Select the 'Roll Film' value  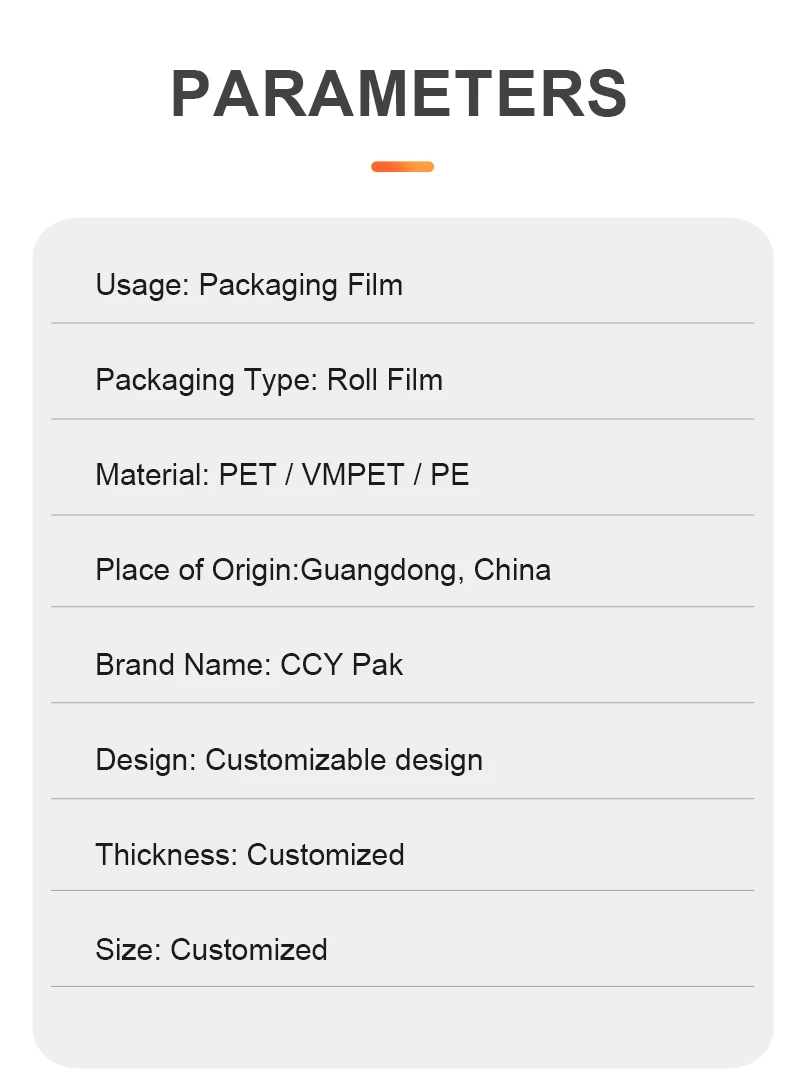[x=385, y=380]
